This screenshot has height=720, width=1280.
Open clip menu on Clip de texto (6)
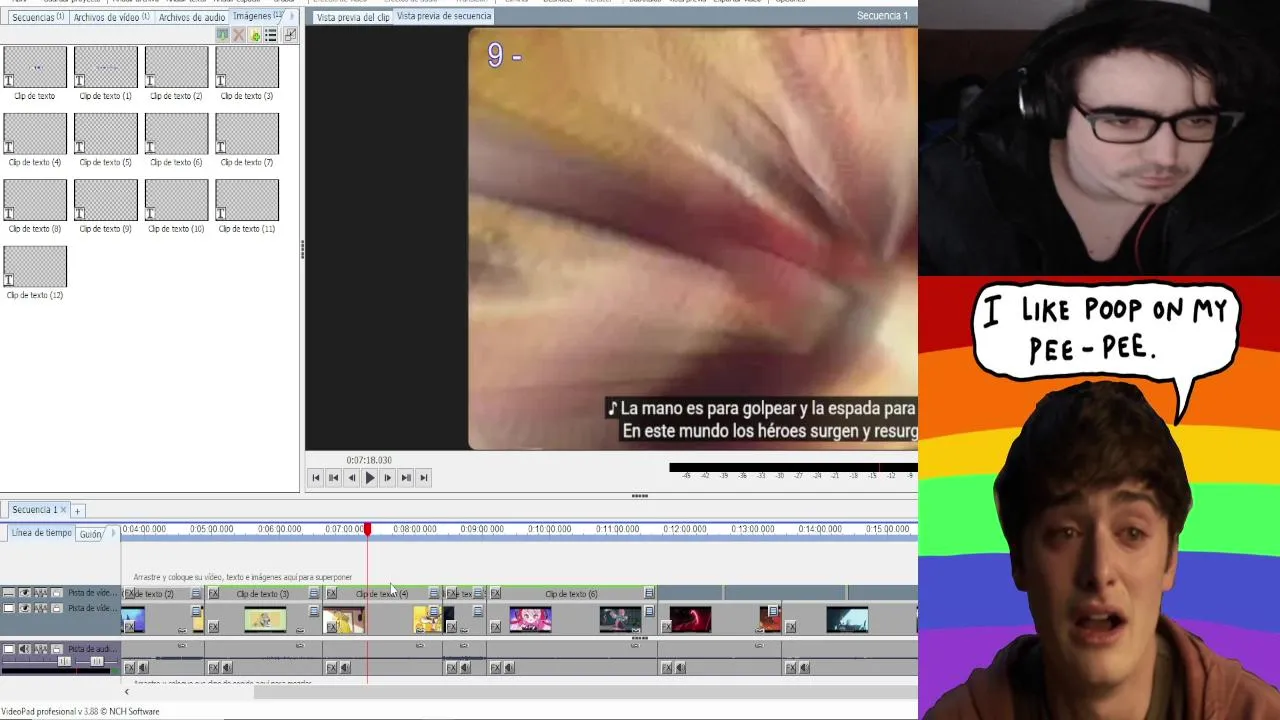649,594
